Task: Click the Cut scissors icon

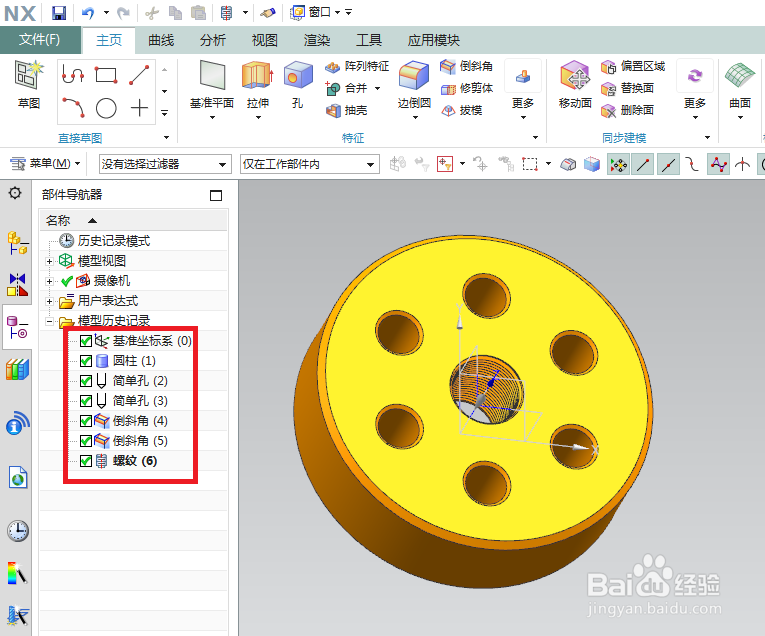Action: [x=152, y=13]
